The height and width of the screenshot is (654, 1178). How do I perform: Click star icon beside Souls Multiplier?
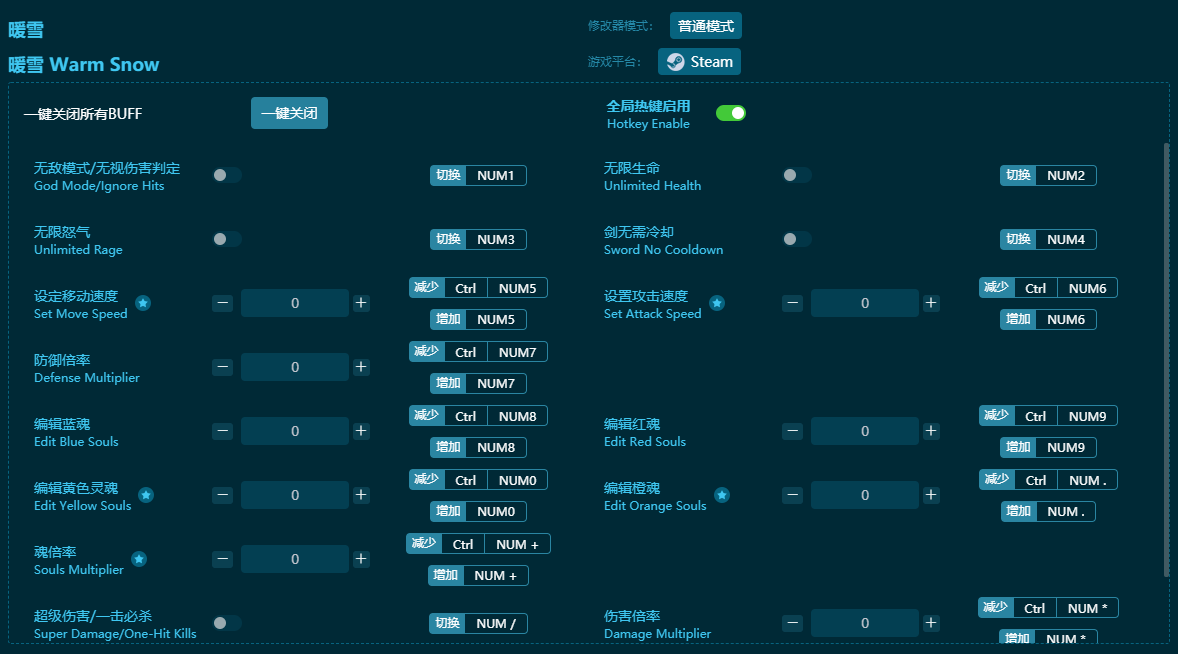(139, 559)
